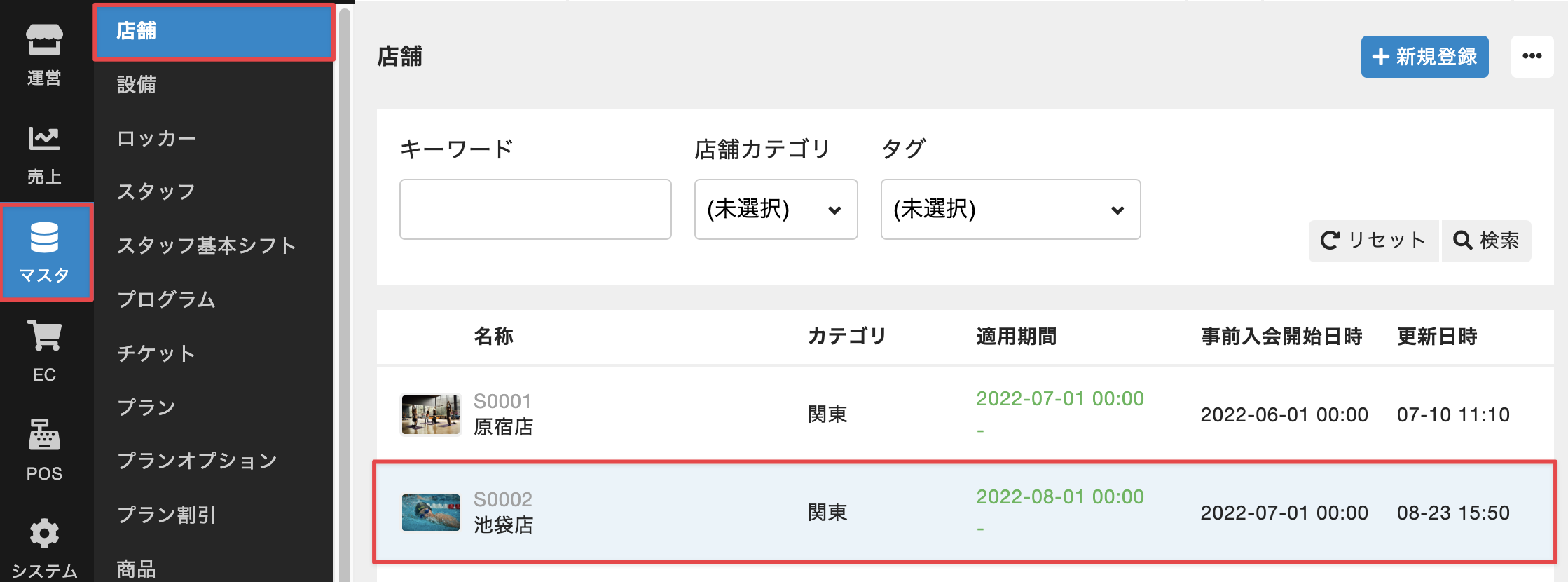The height and width of the screenshot is (582, 1568).
Task: Expand the 店舗カテゴリ dropdown
Action: tap(776, 209)
